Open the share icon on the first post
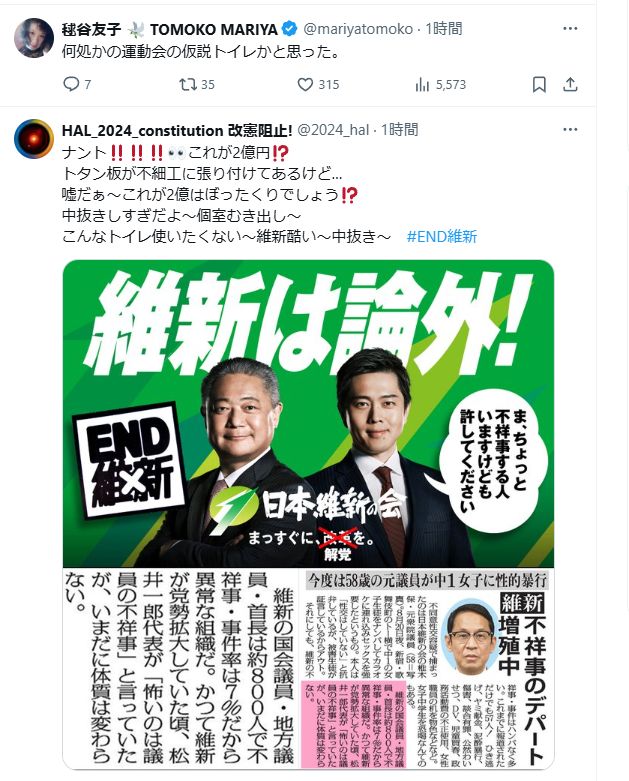This screenshot has width=629, height=781. pos(570,85)
